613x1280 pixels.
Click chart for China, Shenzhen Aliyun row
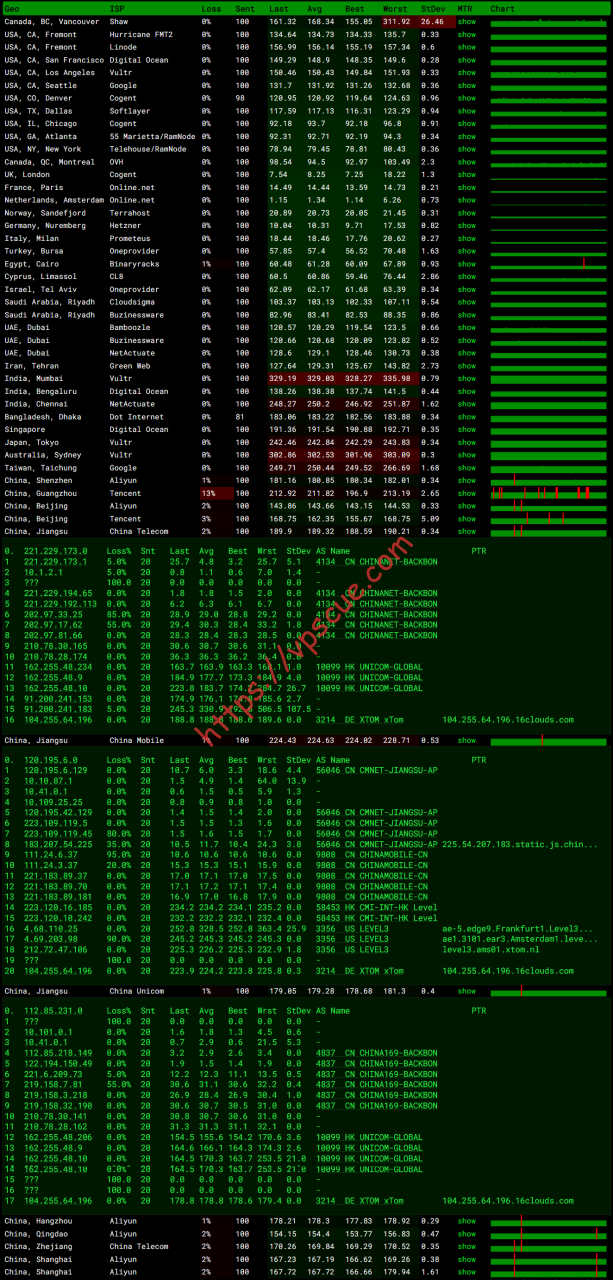(548, 481)
